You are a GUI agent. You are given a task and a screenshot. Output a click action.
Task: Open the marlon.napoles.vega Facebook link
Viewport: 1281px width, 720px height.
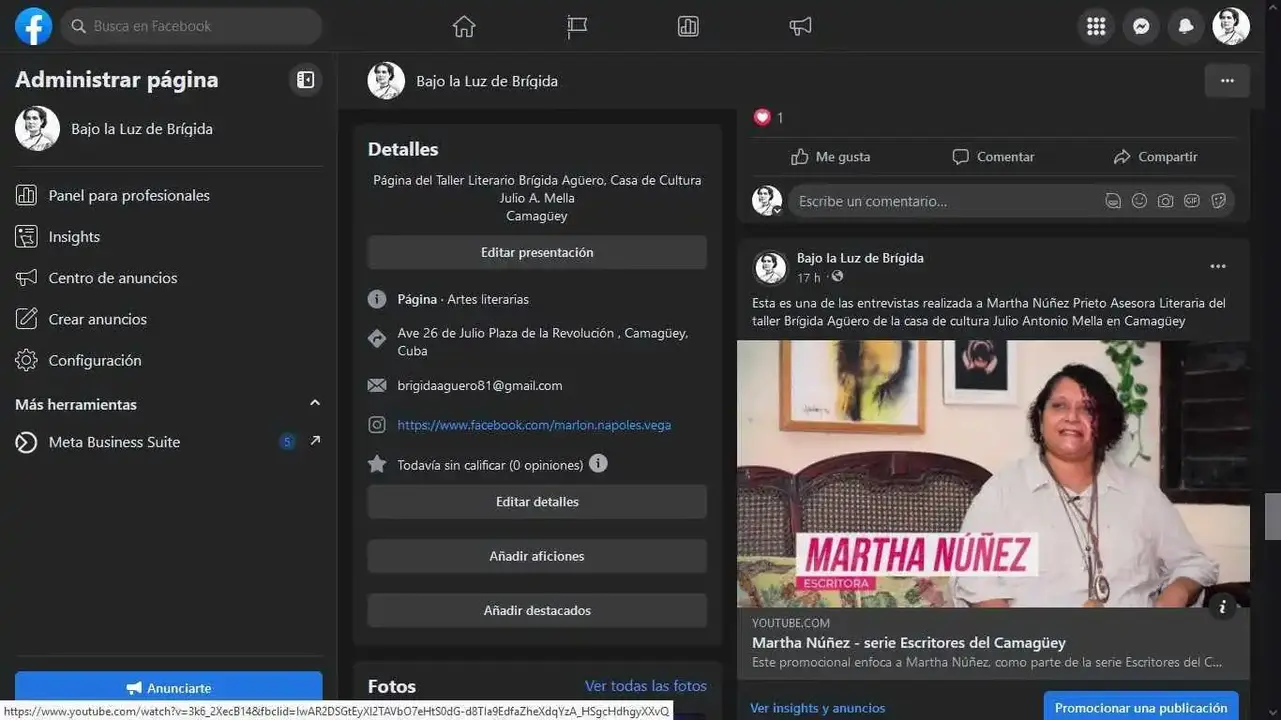tap(534, 425)
